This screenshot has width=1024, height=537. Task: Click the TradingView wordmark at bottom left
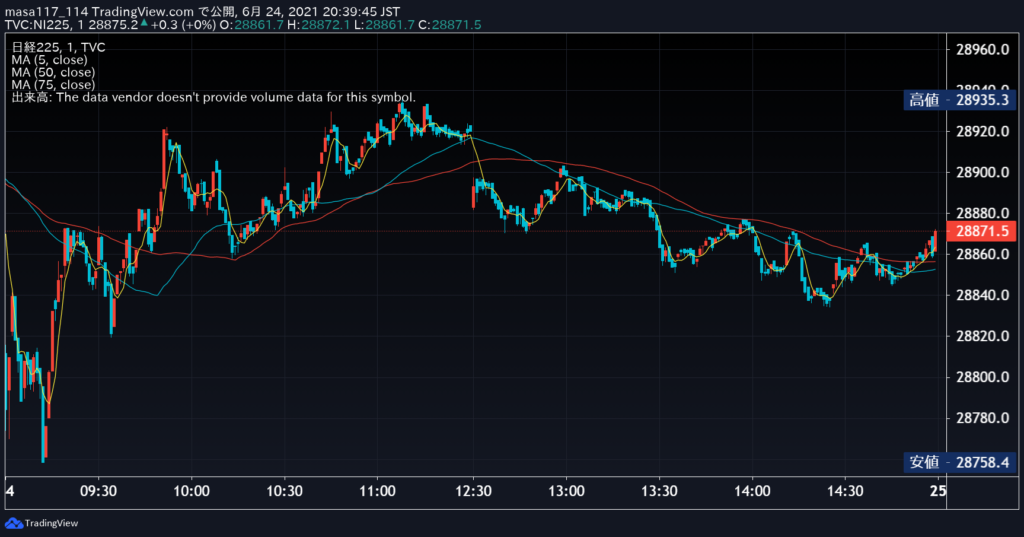(x=51, y=523)
